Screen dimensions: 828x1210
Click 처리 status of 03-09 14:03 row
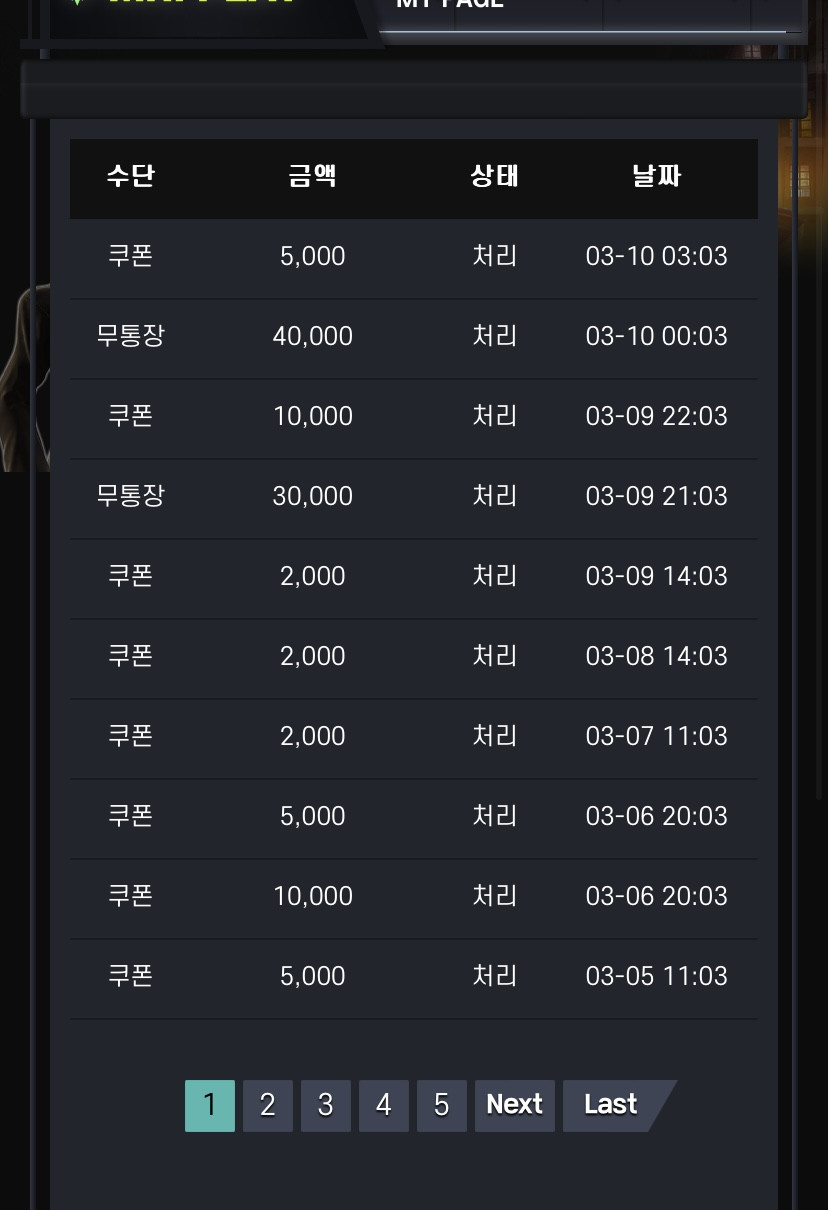(495, 576)
